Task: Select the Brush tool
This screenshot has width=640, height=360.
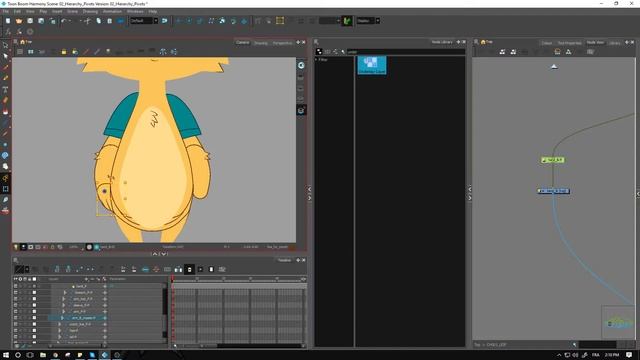Action: pyautogui.click(x=5, y=67)
